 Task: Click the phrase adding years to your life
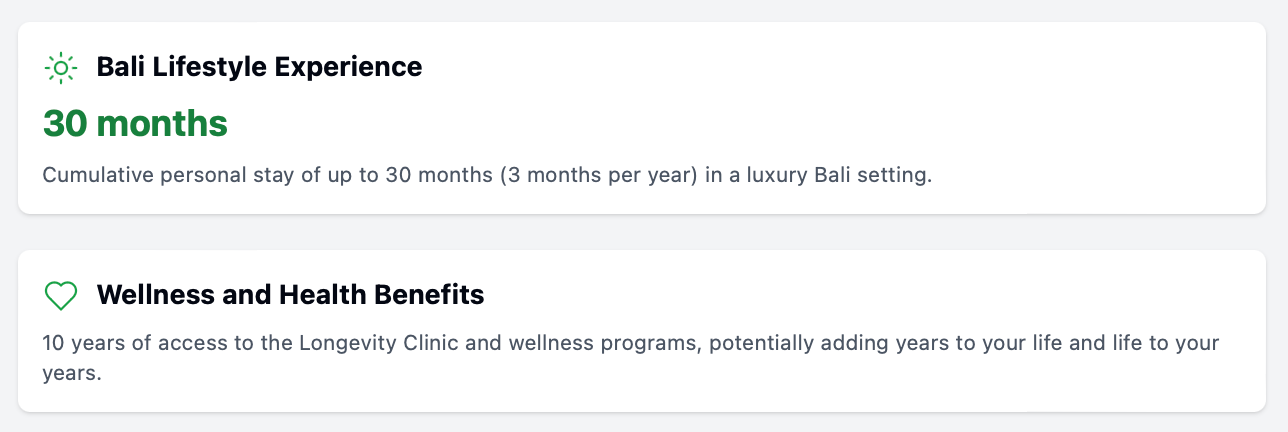(889, 343)
